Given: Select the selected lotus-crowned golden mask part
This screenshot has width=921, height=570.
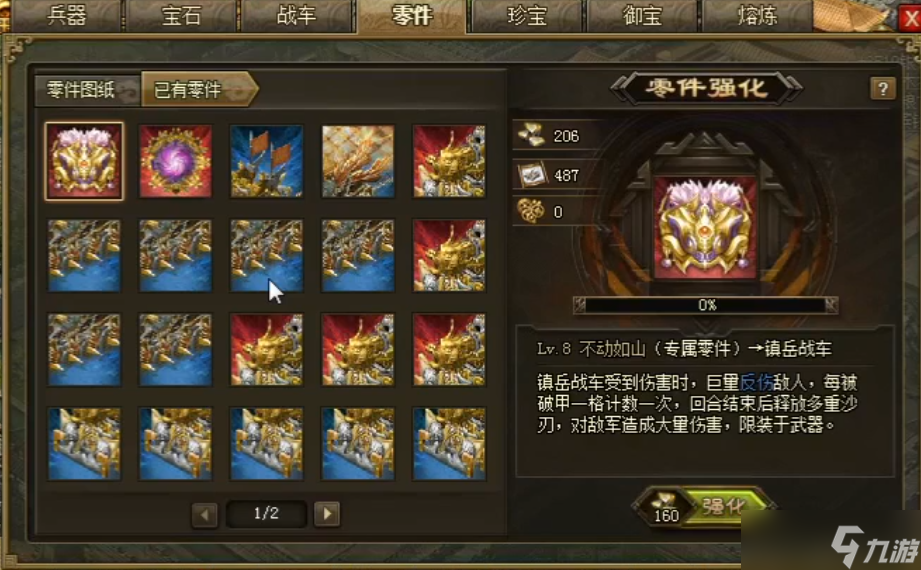Looking at the screenshot, I should click(84, 161).
